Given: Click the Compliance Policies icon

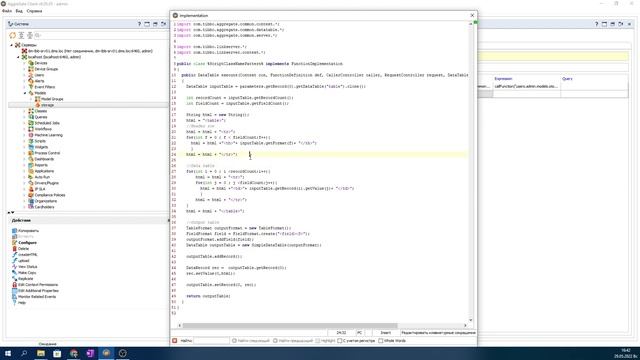Looking at the screenshot, I should tap(31, 195).
